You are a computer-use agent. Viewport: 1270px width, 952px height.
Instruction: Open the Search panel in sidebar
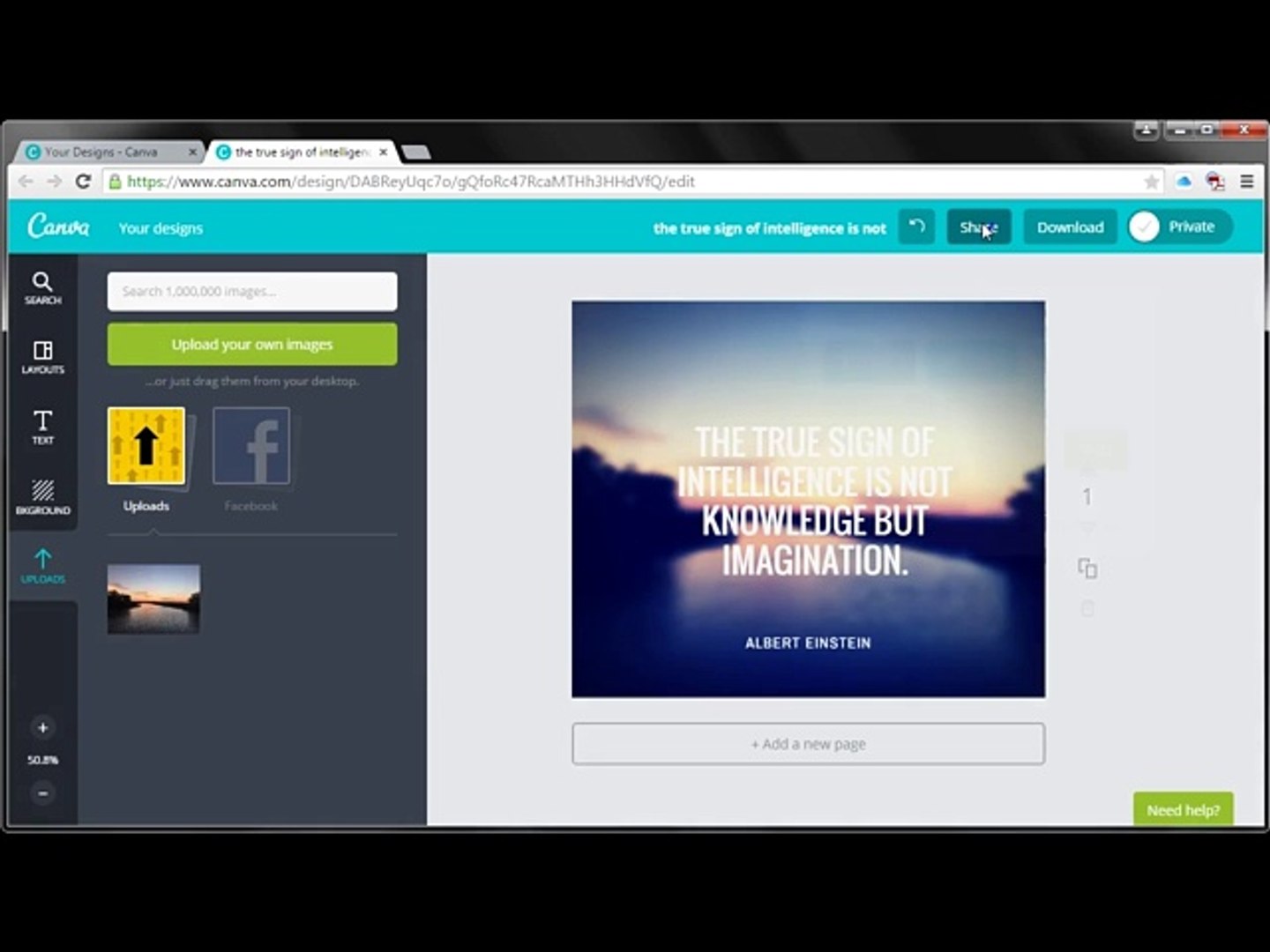pyautogui.click(x=42, y=288)
